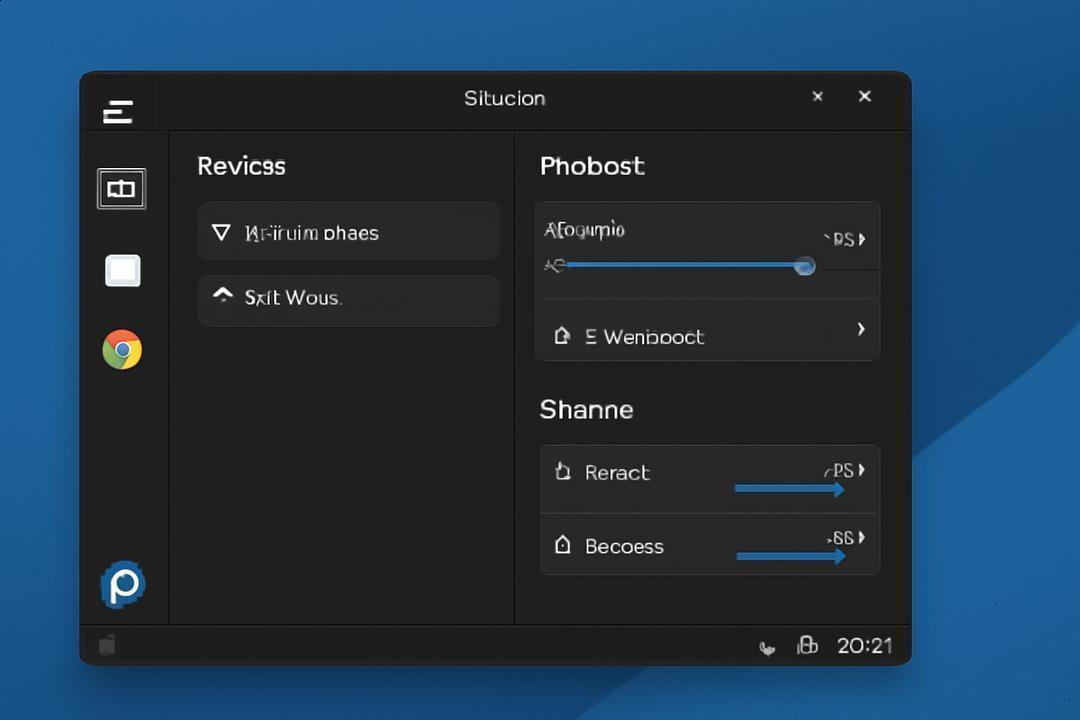Screen dimensions: 1080x720
Task: Click the smaller X button in title bar
Action: [818, 96]
